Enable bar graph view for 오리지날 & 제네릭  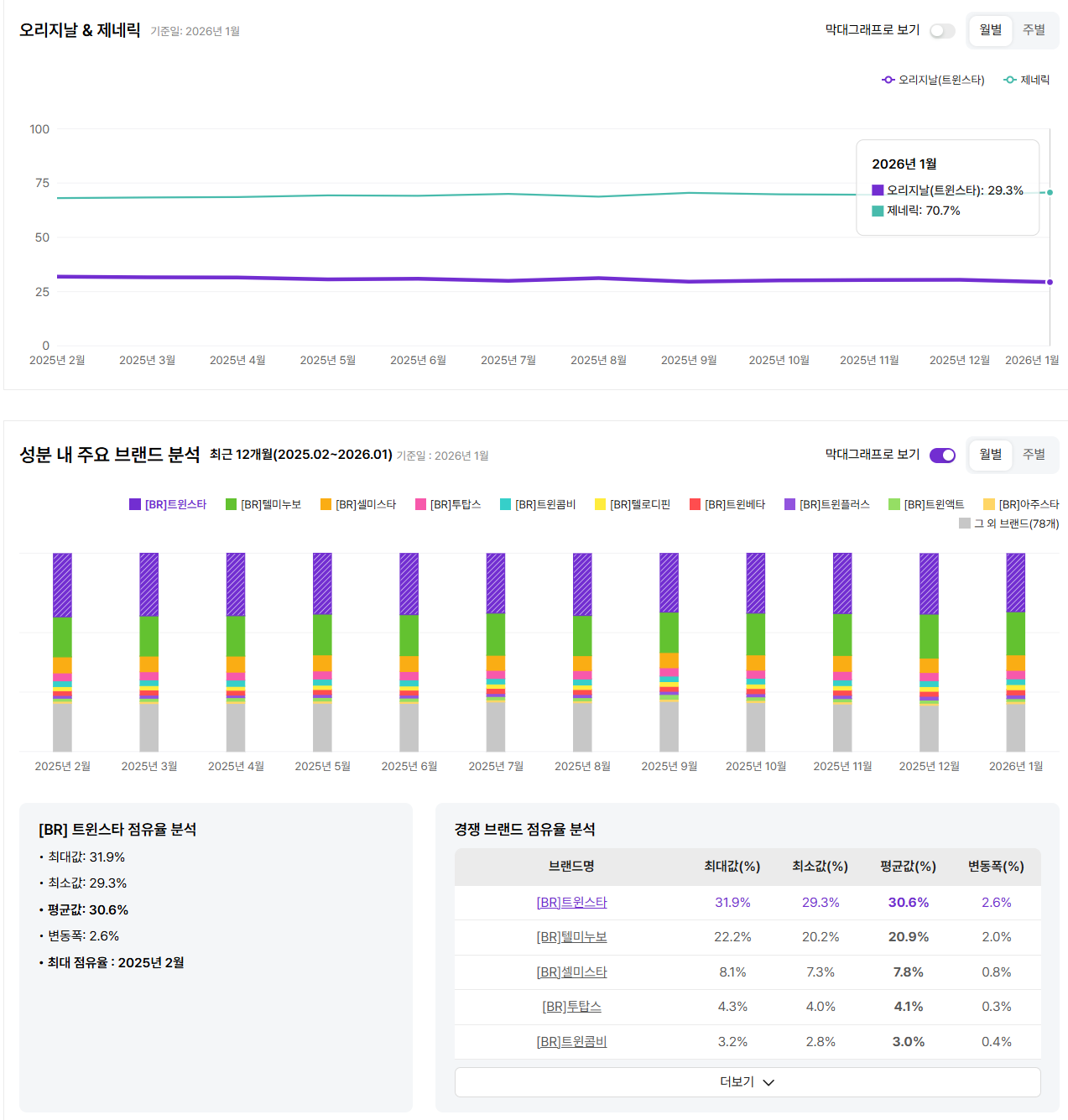[942, 31]
